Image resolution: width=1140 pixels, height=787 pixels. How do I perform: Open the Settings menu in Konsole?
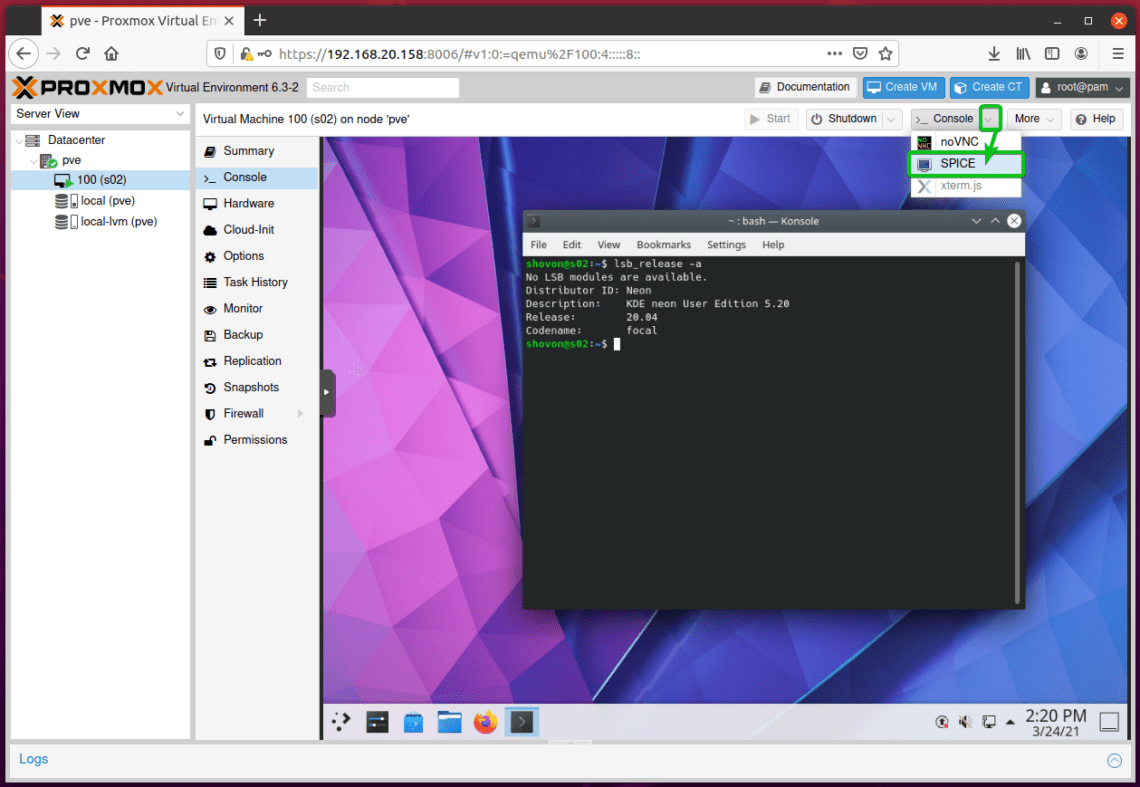726,244
